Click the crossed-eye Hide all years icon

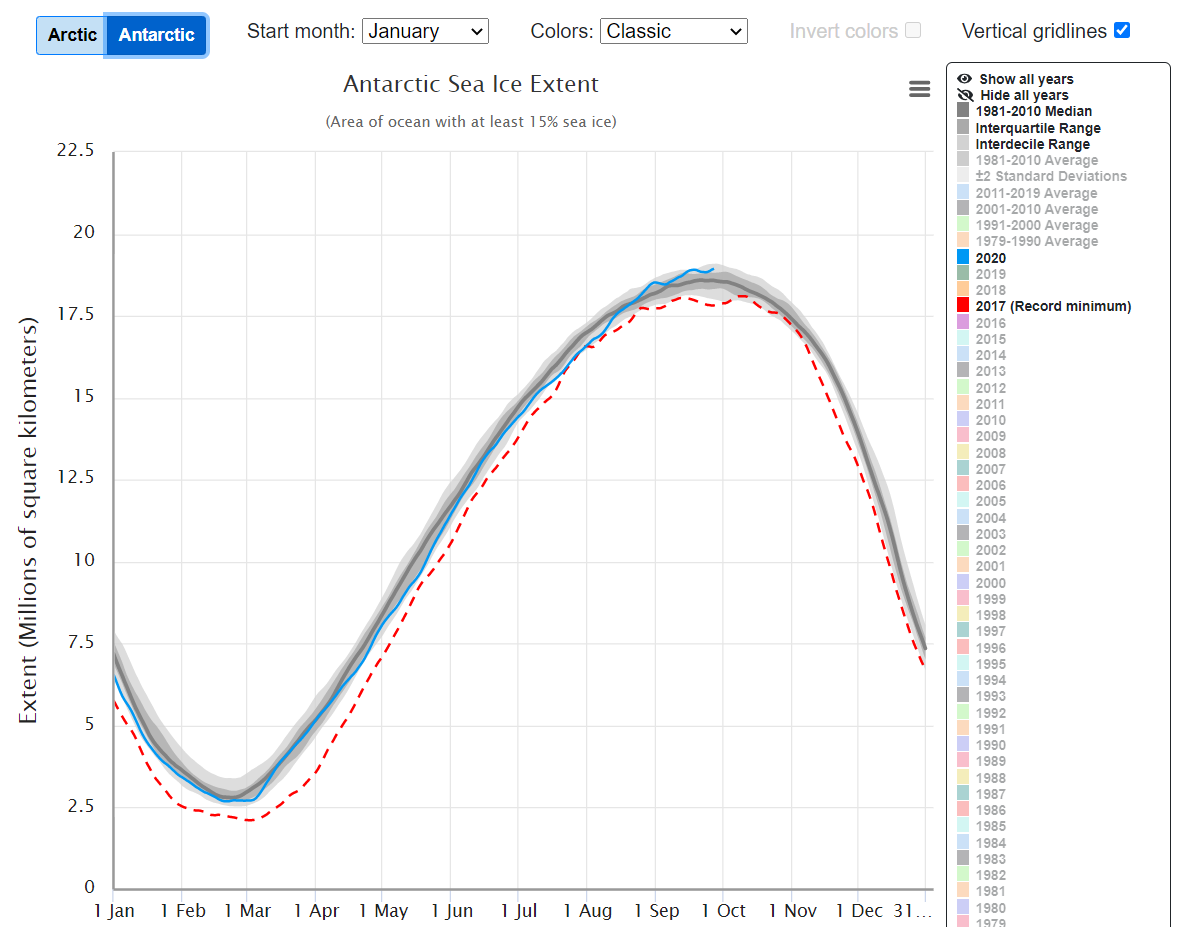[964, 95]
